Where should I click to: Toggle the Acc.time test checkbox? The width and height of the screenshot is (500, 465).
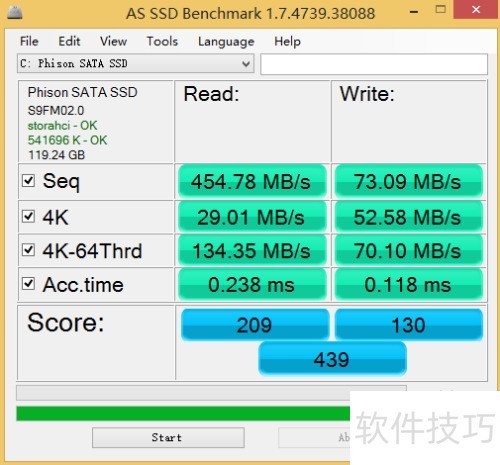tap(28, 284)
